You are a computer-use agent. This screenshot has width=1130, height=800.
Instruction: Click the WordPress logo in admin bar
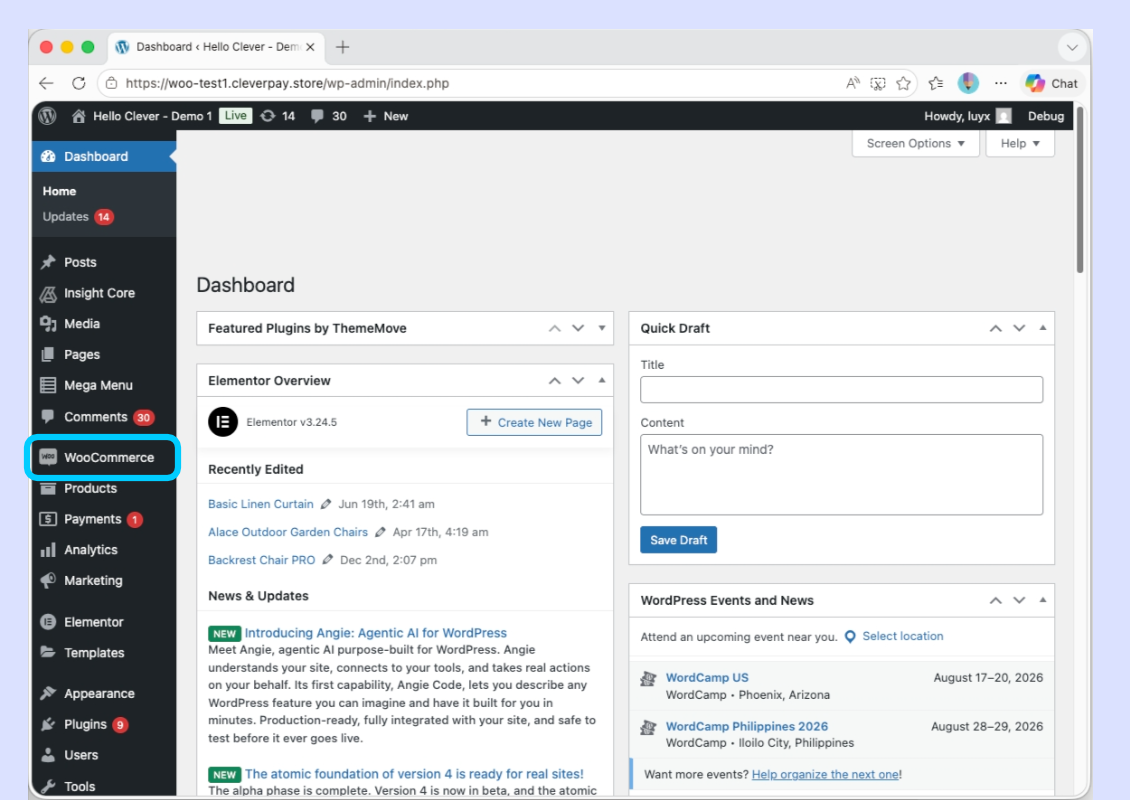click(x=48, y=116)
